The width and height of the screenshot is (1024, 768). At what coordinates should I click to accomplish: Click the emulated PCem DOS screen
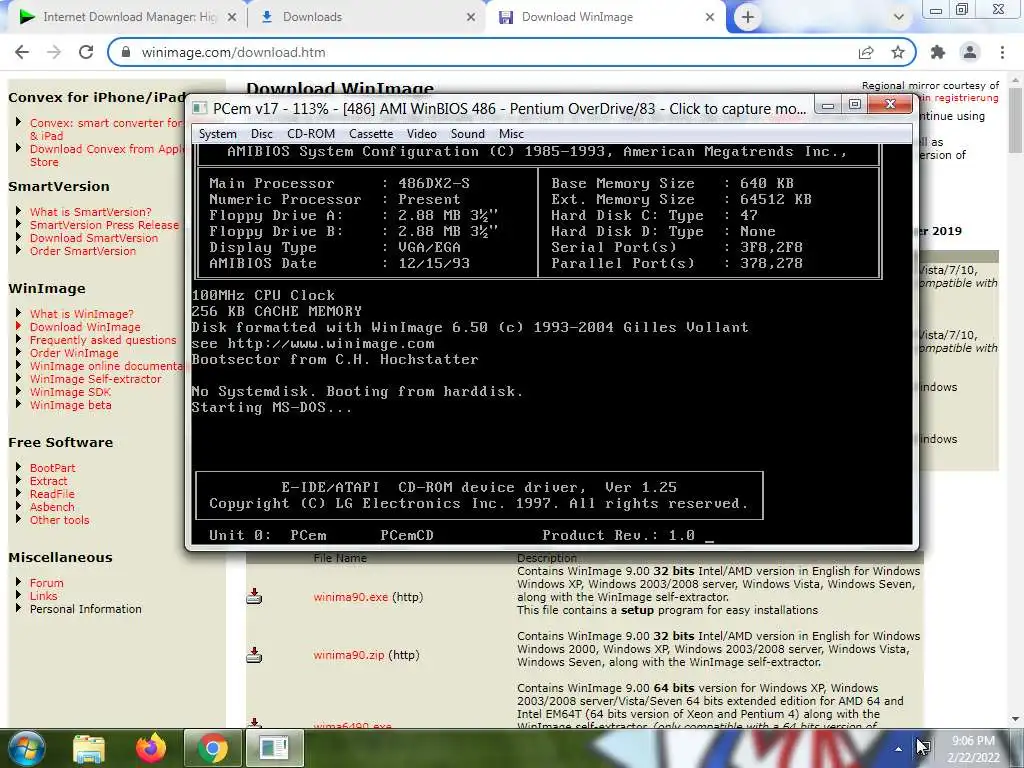click(x=552, y=344)
